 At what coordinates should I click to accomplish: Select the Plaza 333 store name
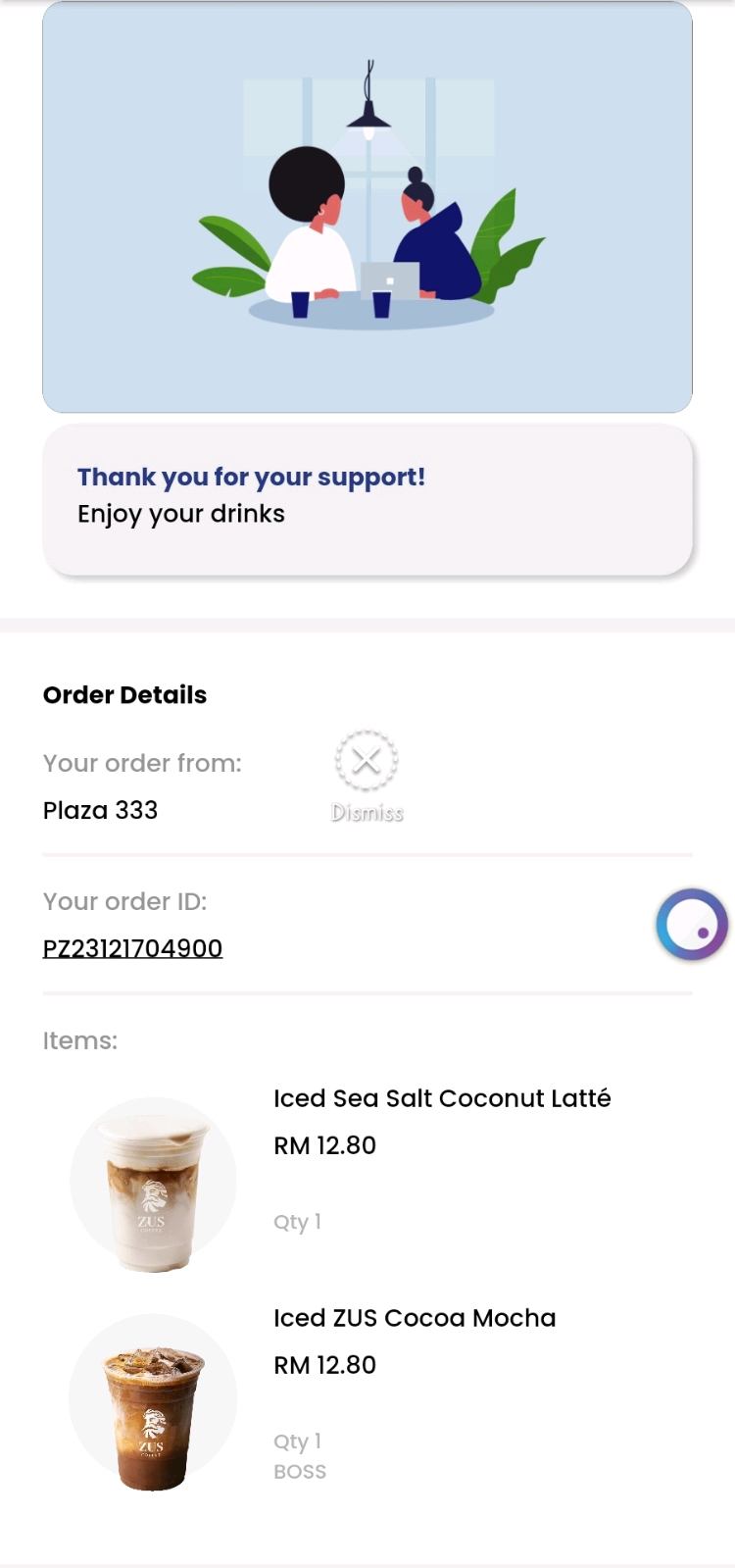pos(100,810)
